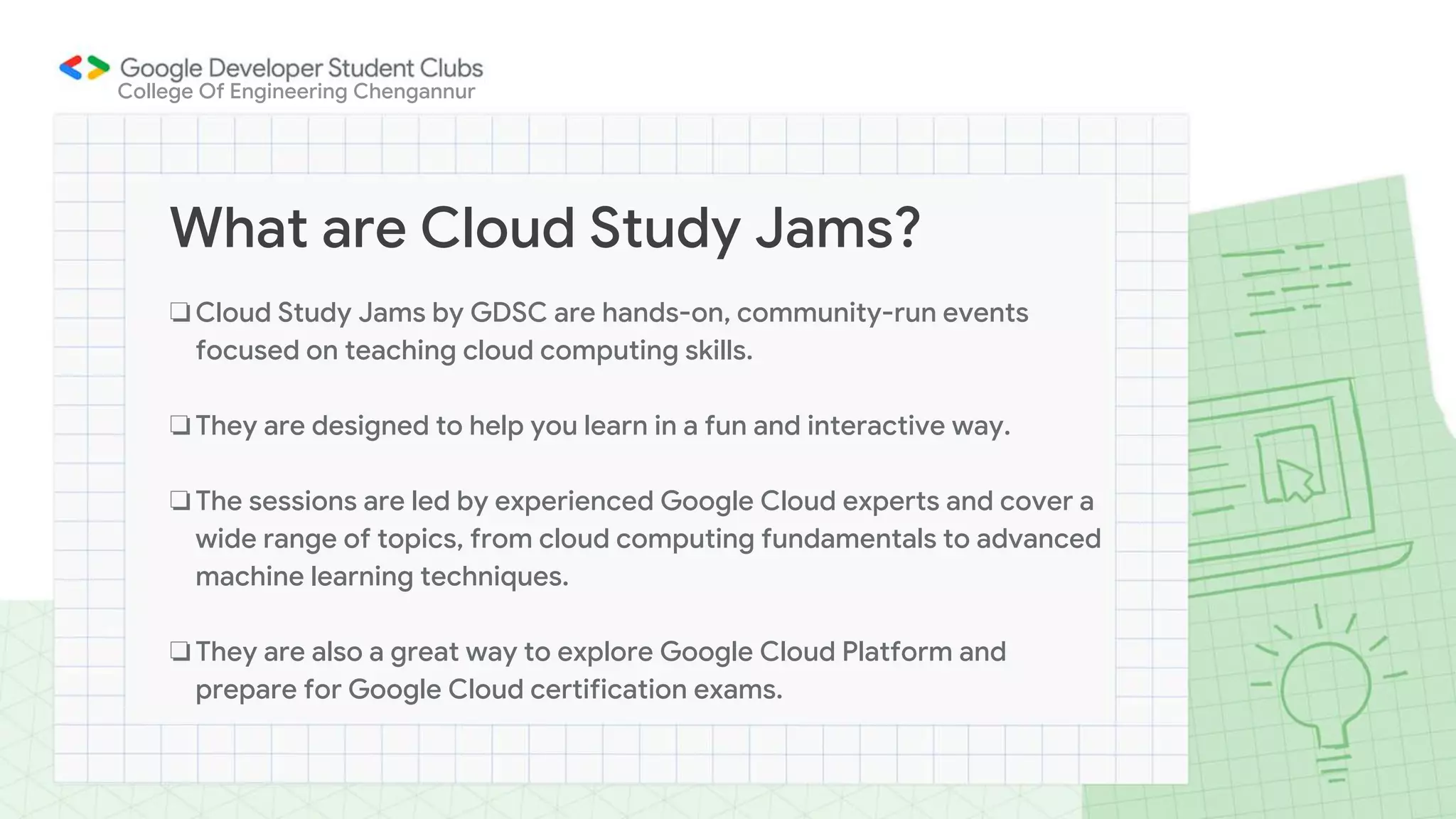Click the checkbox bullet before 'They are also a great way'

click(180, 651)
